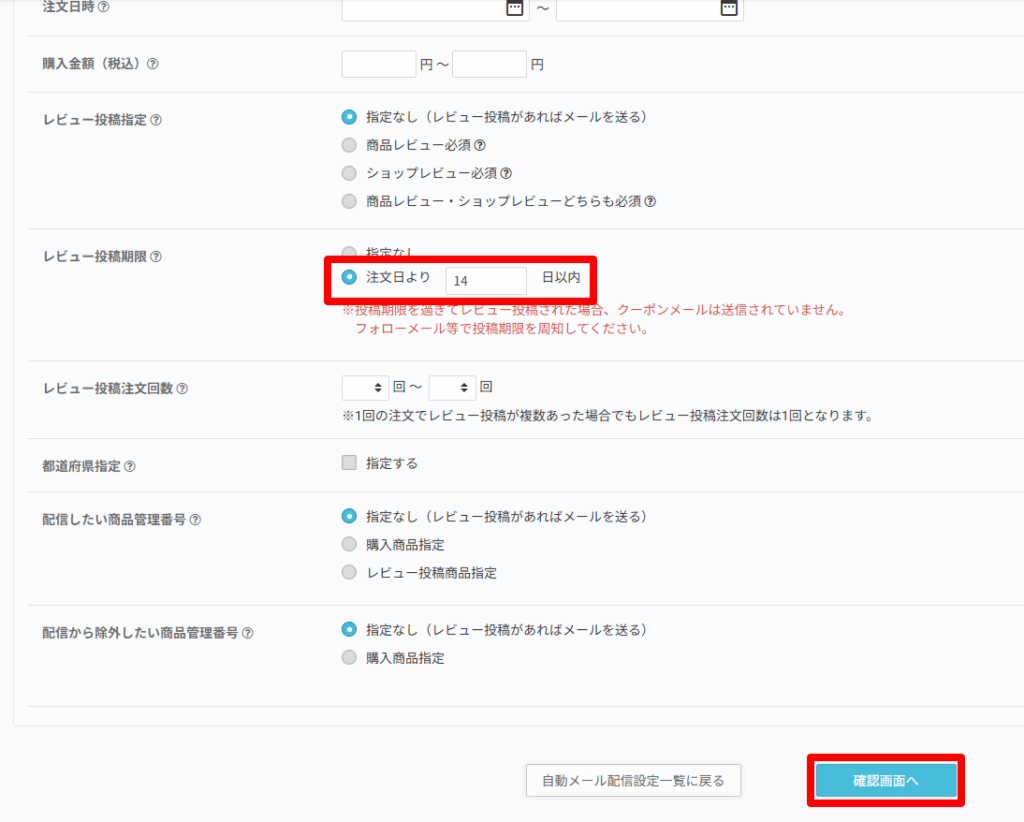Click the 注文日より days input field

[x=486, y=281]
